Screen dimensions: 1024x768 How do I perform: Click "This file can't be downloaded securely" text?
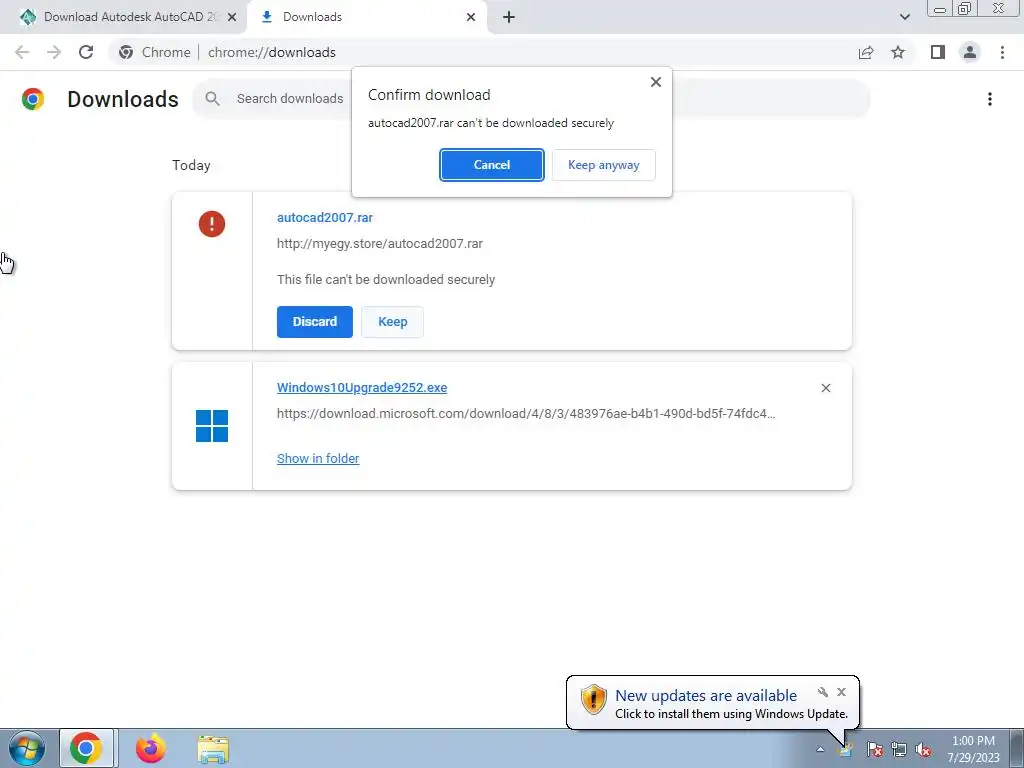tap(386, 280)
